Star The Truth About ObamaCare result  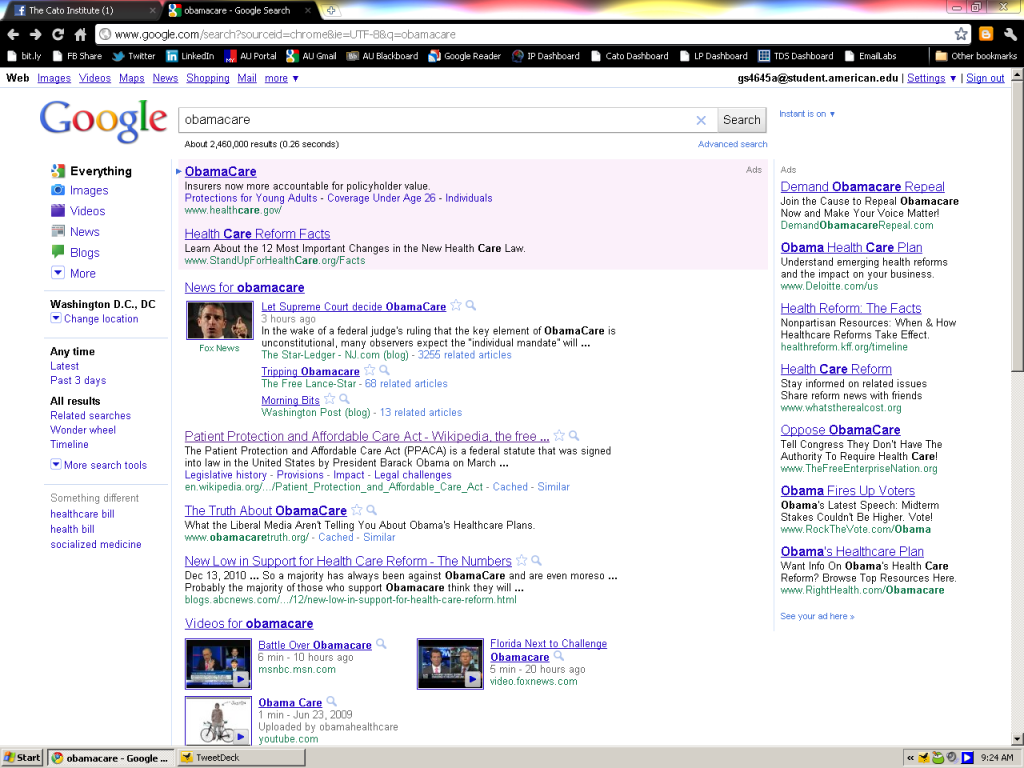(x=357, y=510)
